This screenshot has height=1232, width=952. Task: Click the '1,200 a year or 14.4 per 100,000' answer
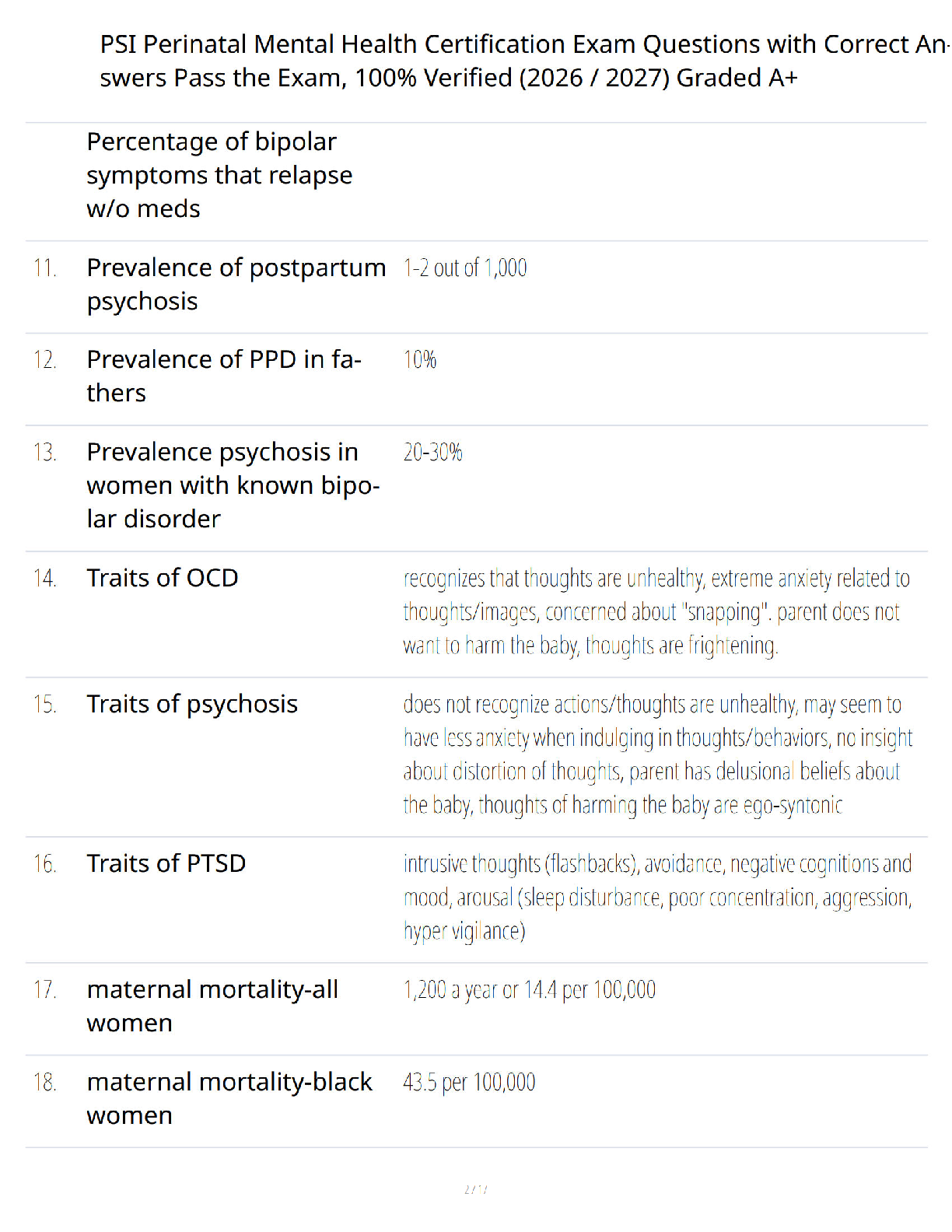(529, 989)
